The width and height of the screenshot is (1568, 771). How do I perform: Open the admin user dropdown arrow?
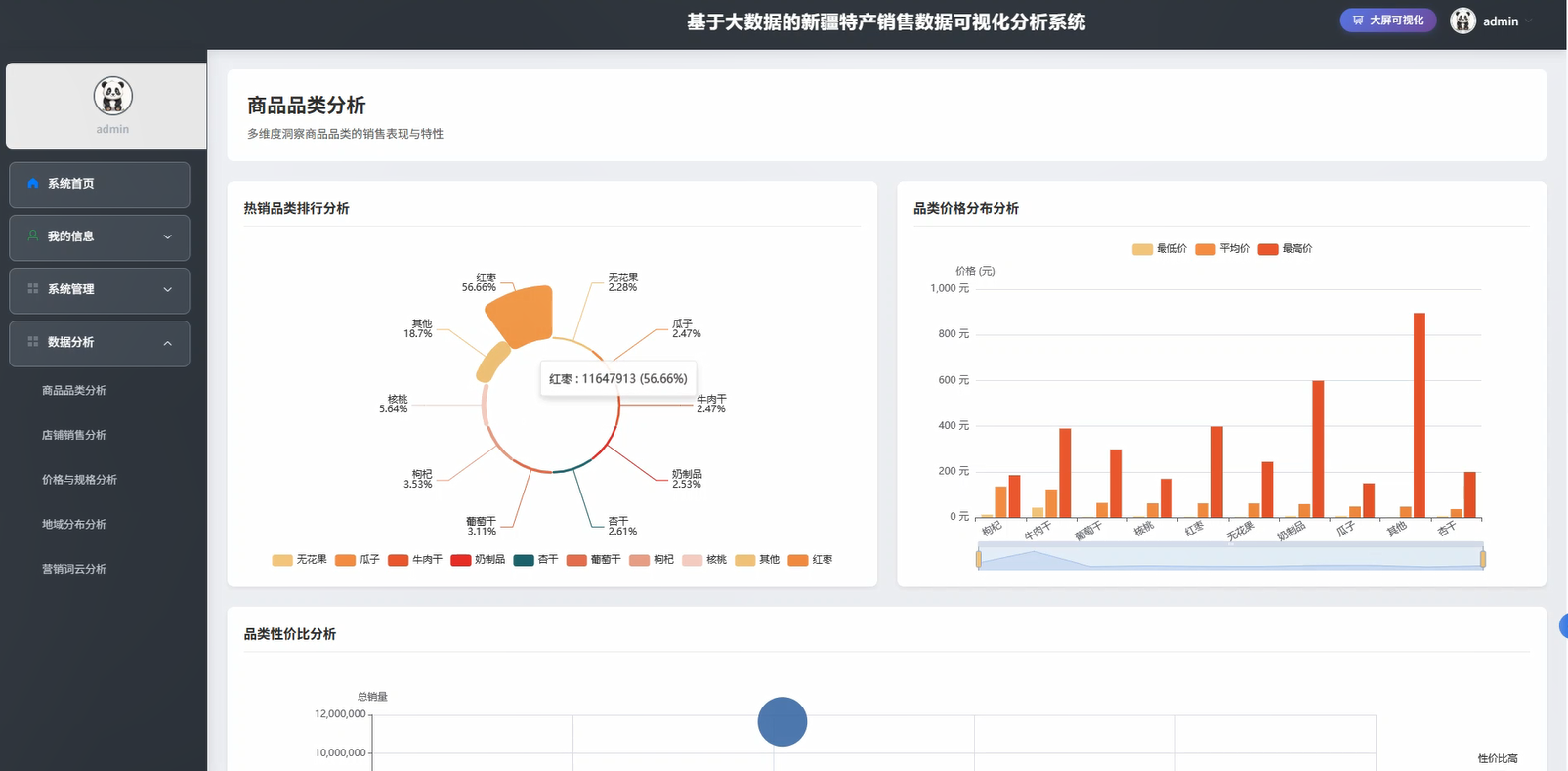coord(1529,21)
